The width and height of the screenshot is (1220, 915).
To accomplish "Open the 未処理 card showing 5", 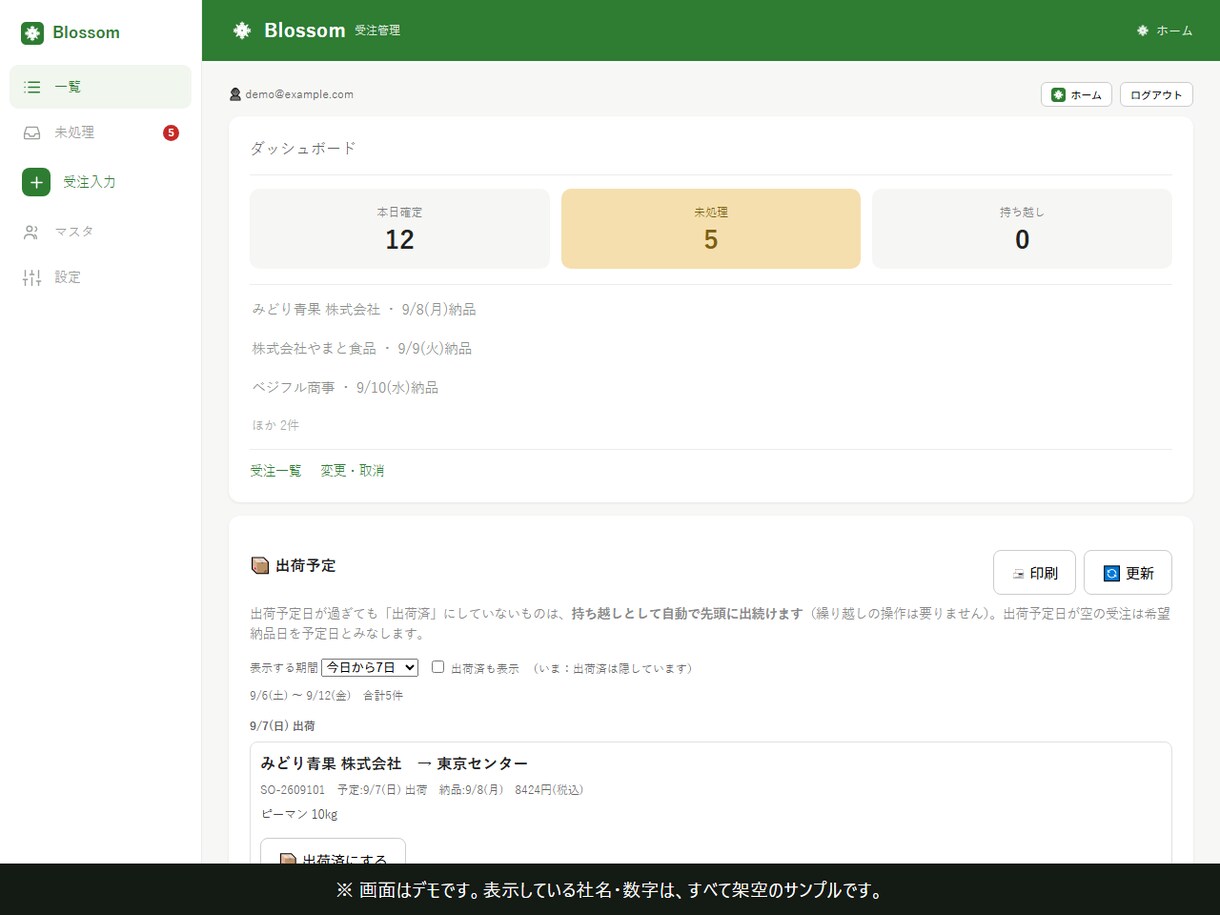I will 711,229.
